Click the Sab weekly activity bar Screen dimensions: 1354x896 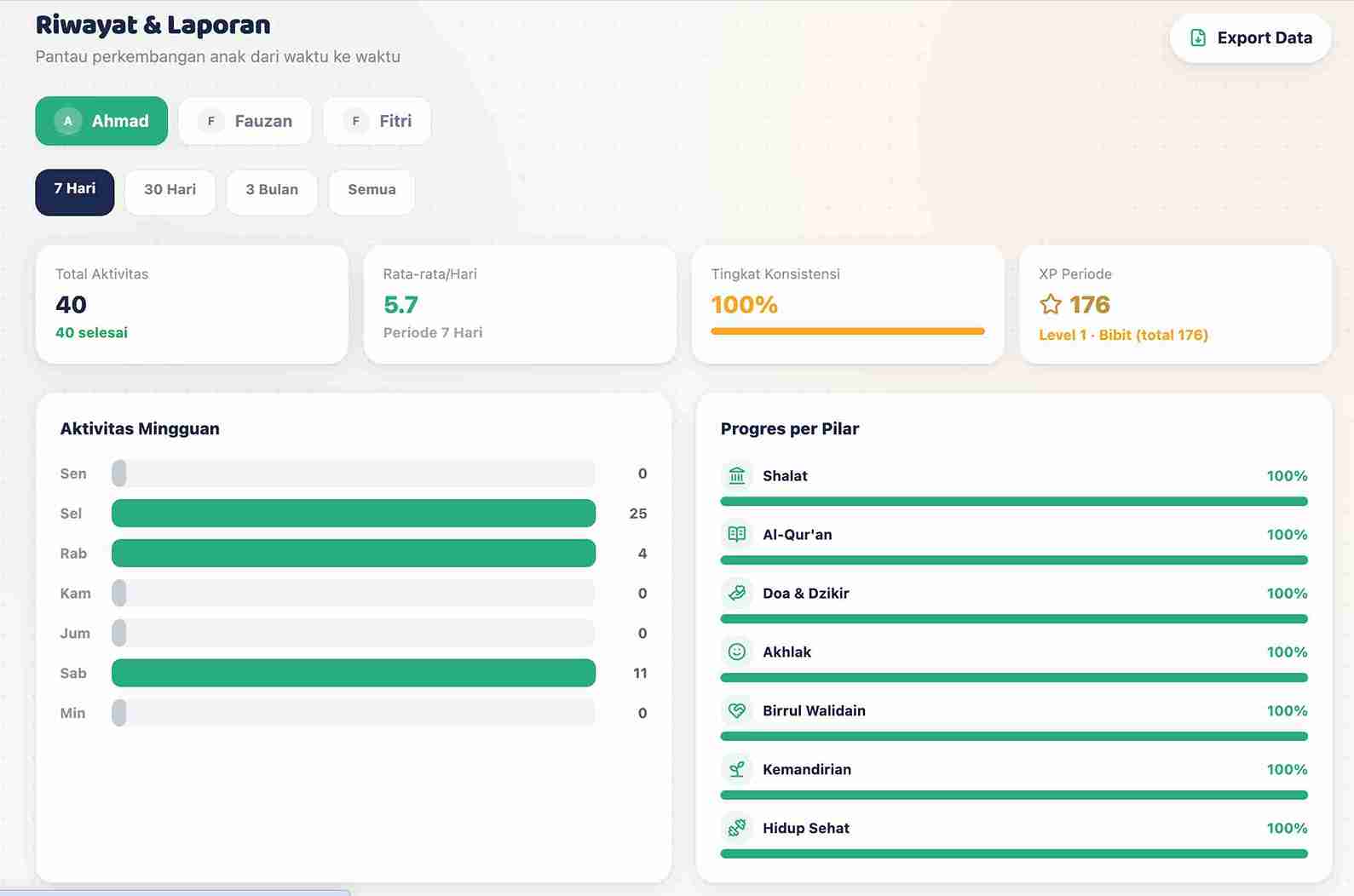354,673
